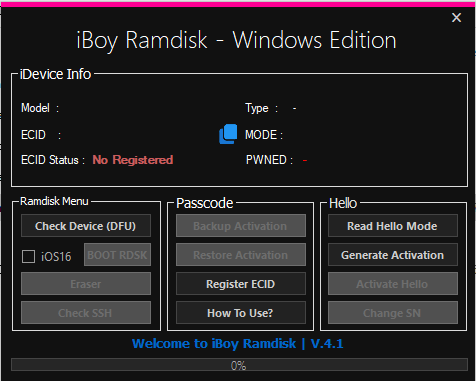Open Register ECID
This screenshot has height=381, width=476.
241,284
